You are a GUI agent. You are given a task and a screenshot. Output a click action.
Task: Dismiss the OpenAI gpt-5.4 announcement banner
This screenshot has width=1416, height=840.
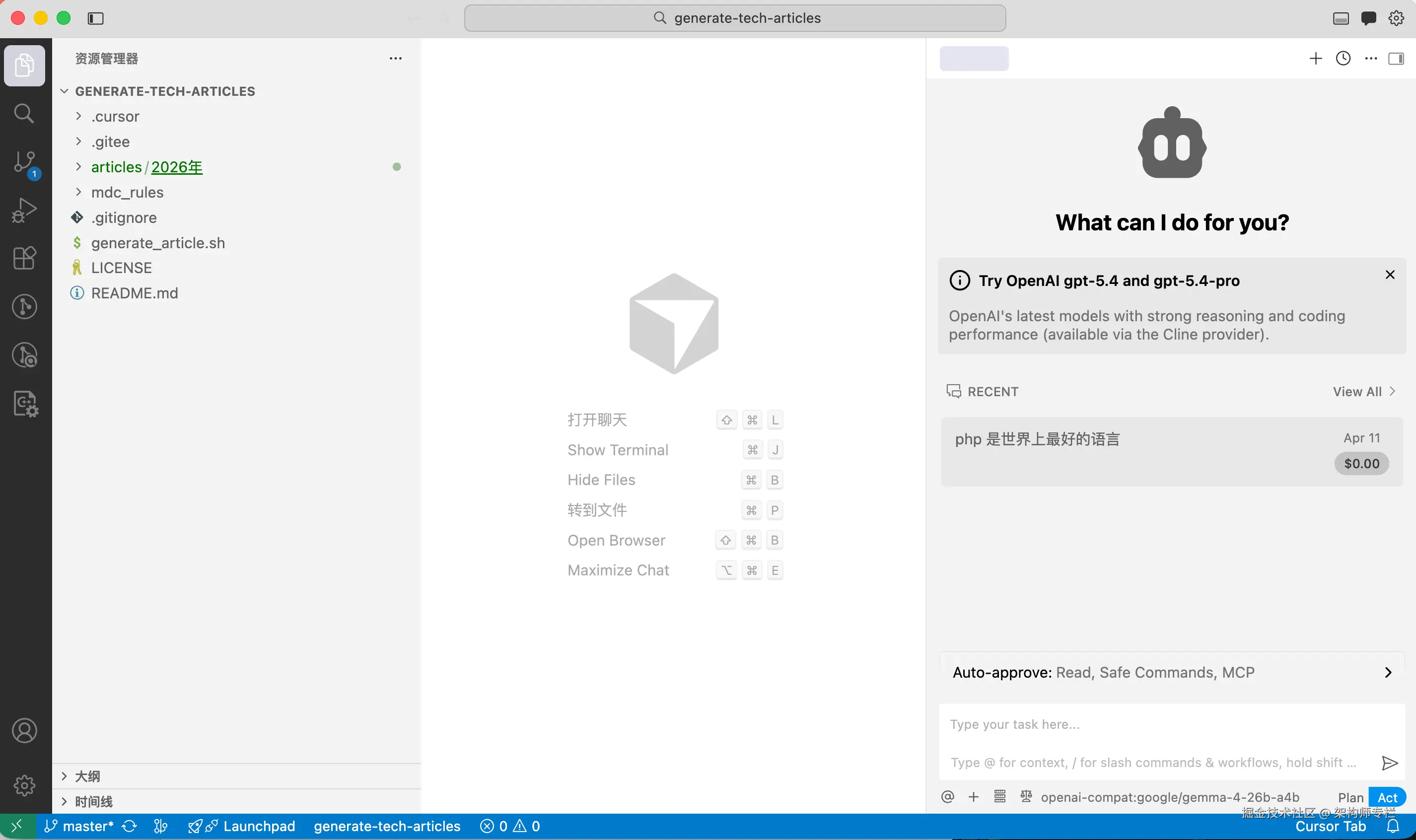click(x=1389, y=275)
